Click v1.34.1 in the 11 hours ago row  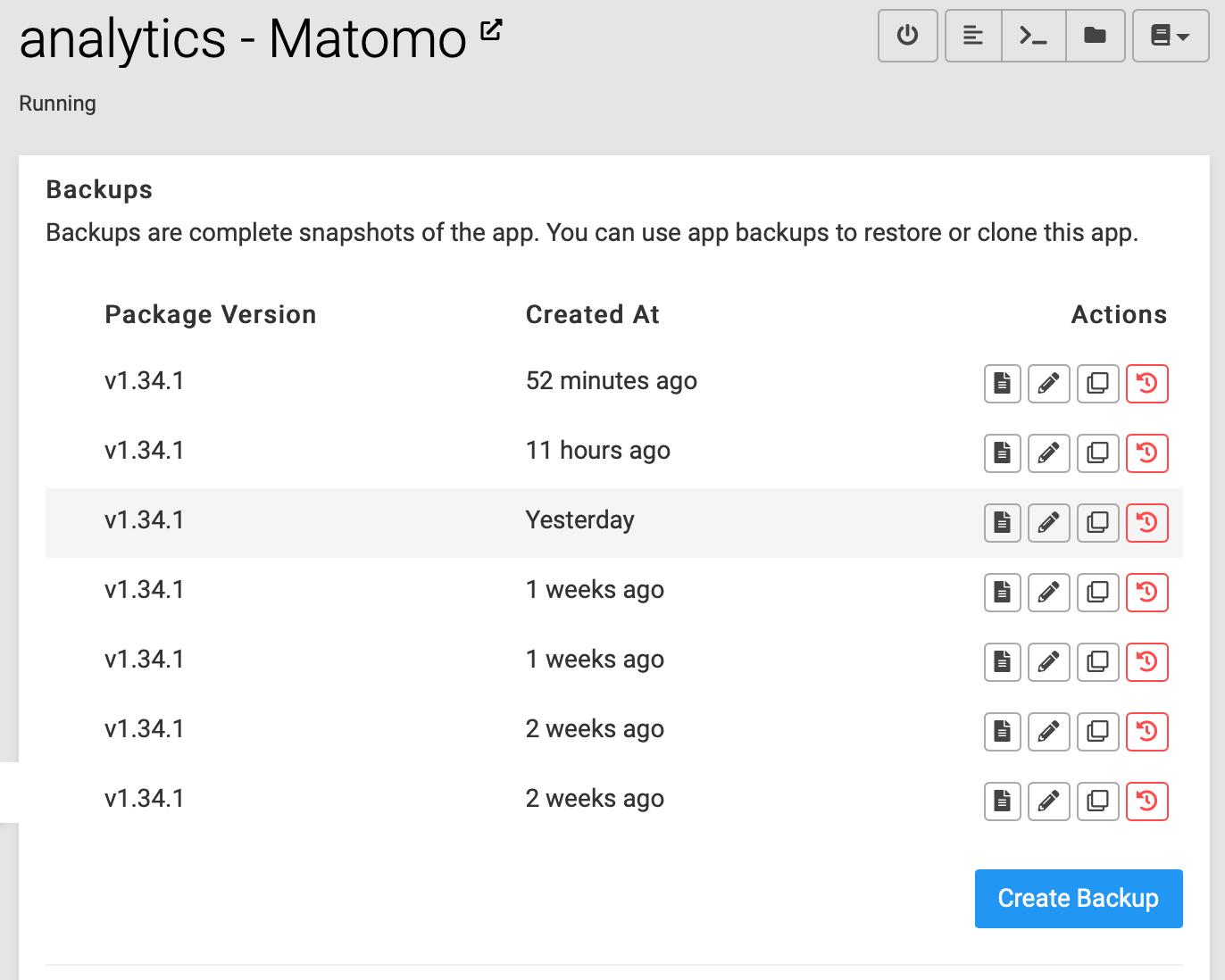click(x=145, y=451)
